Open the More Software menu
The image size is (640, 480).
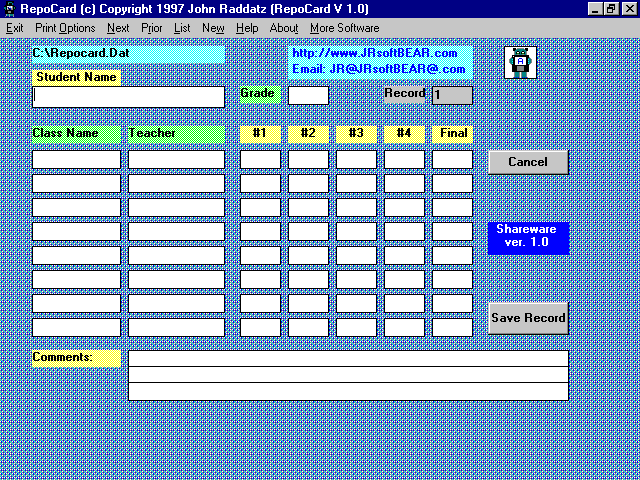pos(344,28)
